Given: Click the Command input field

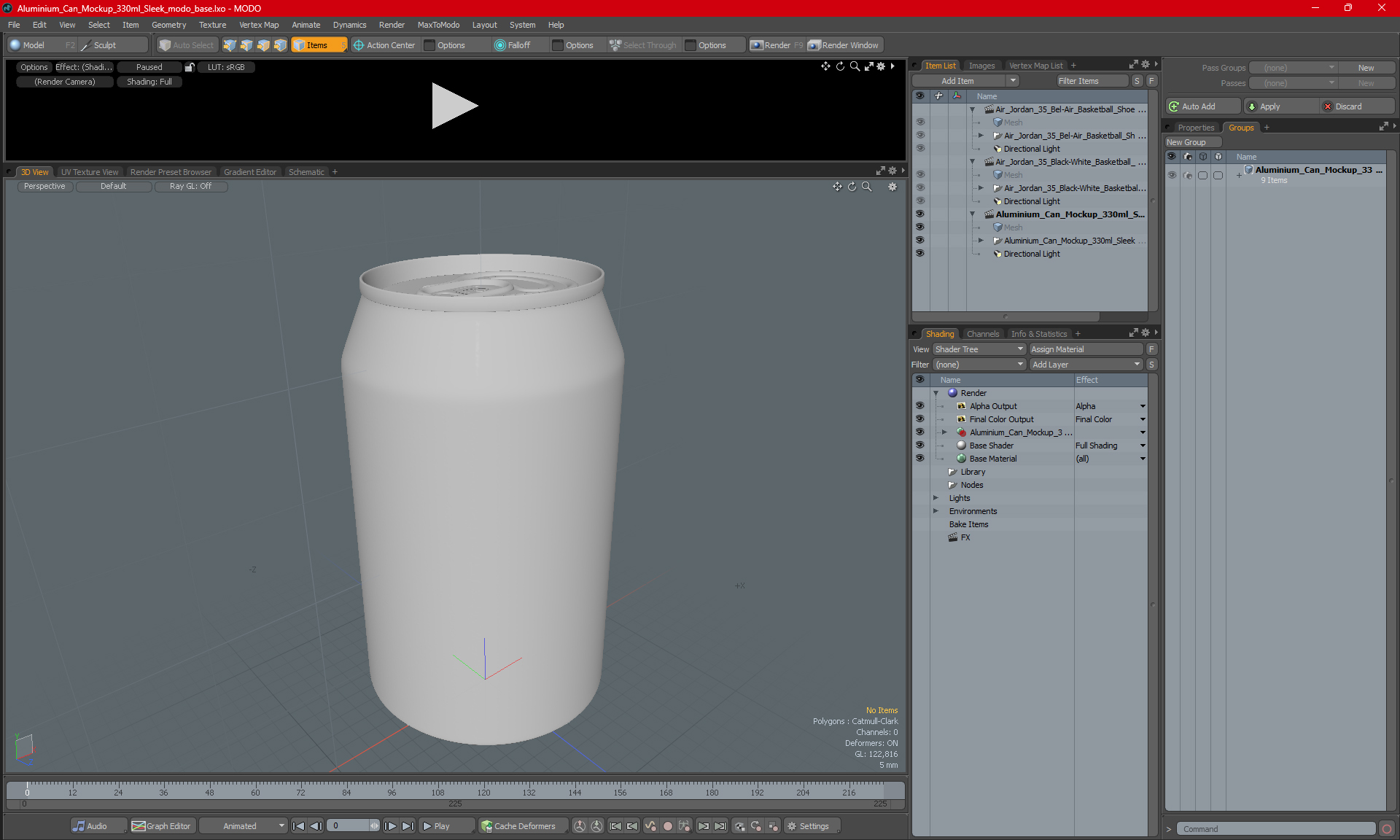Looking at the screenshot, I should (x=1275, y=829).
